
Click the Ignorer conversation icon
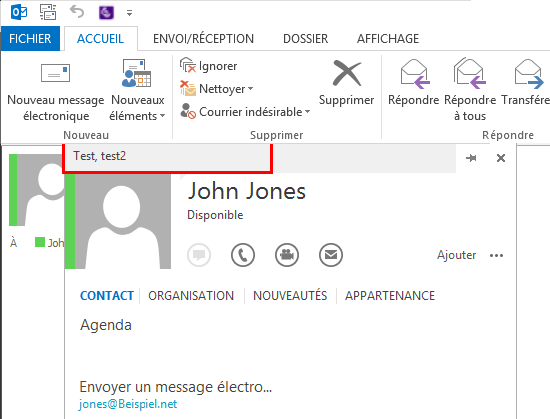coord(188,65)
